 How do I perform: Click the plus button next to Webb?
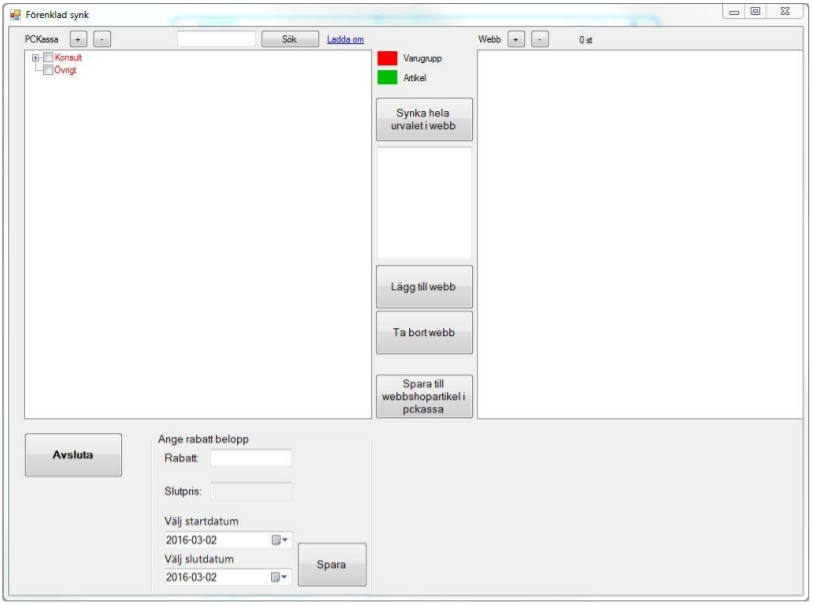tap(516, 39)
